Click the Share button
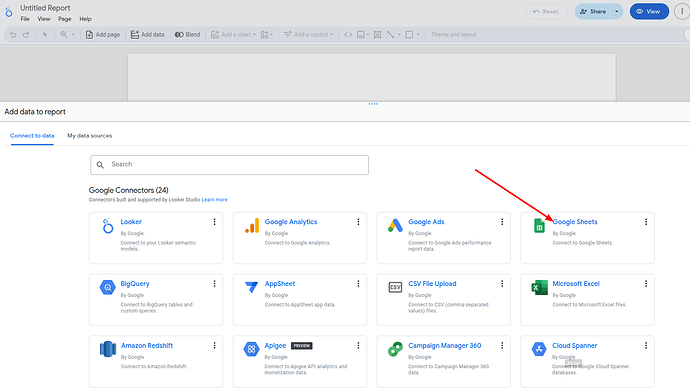Viewport: 690px width, 390px height. click(x=593, y=11)
